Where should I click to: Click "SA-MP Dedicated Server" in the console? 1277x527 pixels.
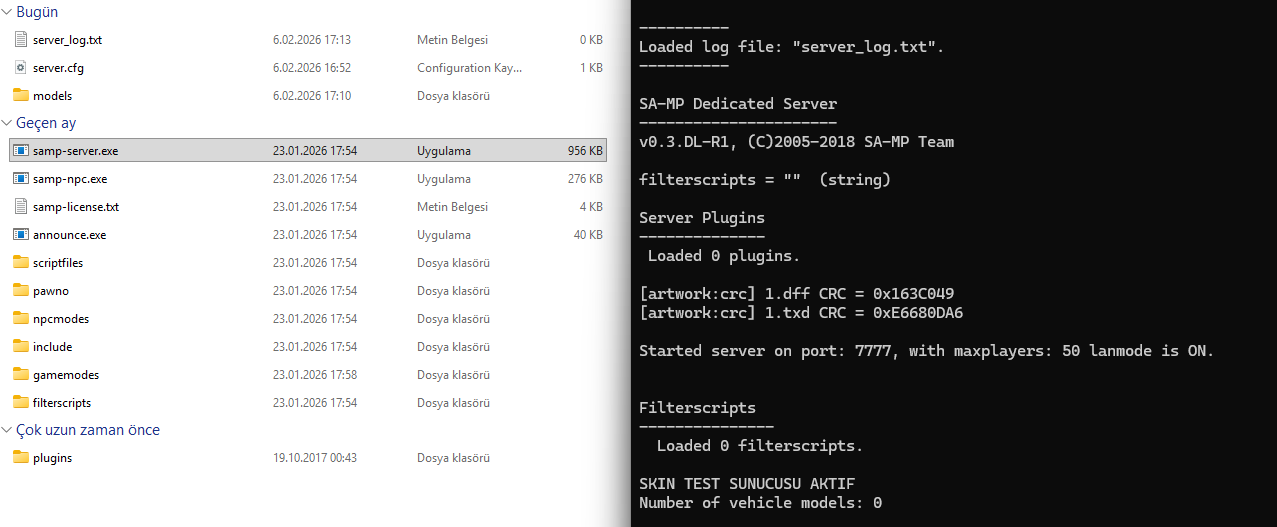point(738,103)
